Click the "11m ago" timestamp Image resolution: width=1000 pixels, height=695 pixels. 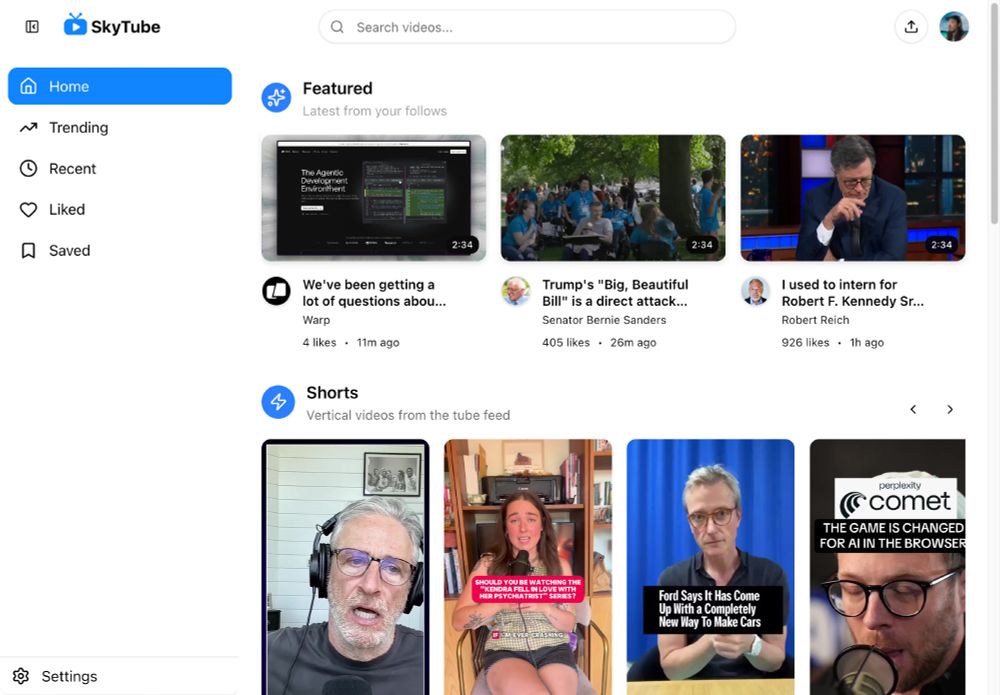tap(378, 342)
